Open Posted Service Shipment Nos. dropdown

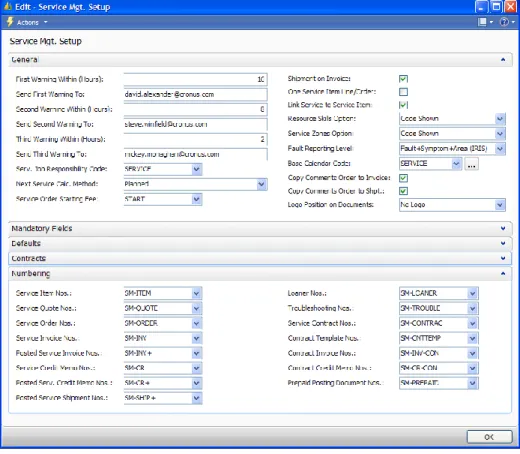197,398
